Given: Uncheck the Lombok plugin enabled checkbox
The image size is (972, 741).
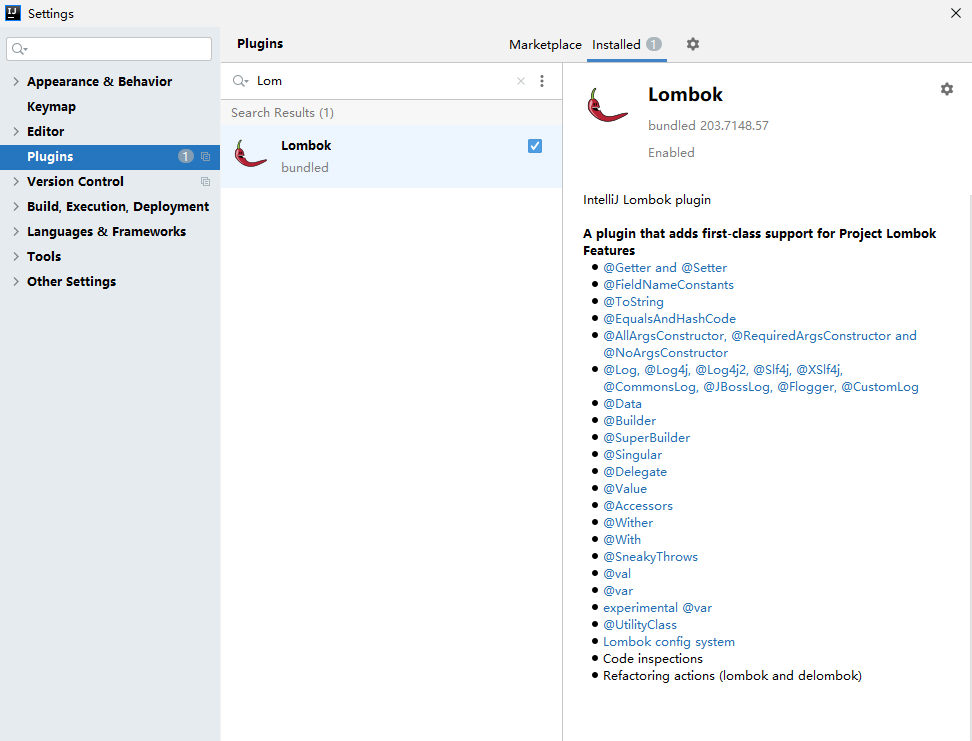Looking at the screenshot, I should (x=535, y=146).
